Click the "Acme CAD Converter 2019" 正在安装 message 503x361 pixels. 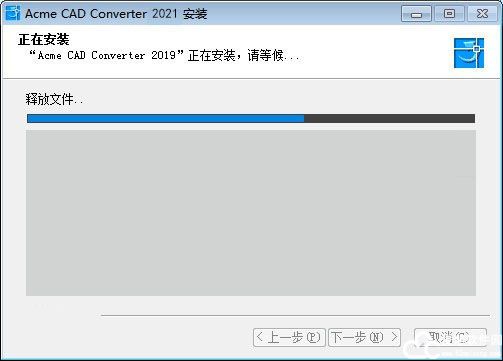click(x=165, y=55)
